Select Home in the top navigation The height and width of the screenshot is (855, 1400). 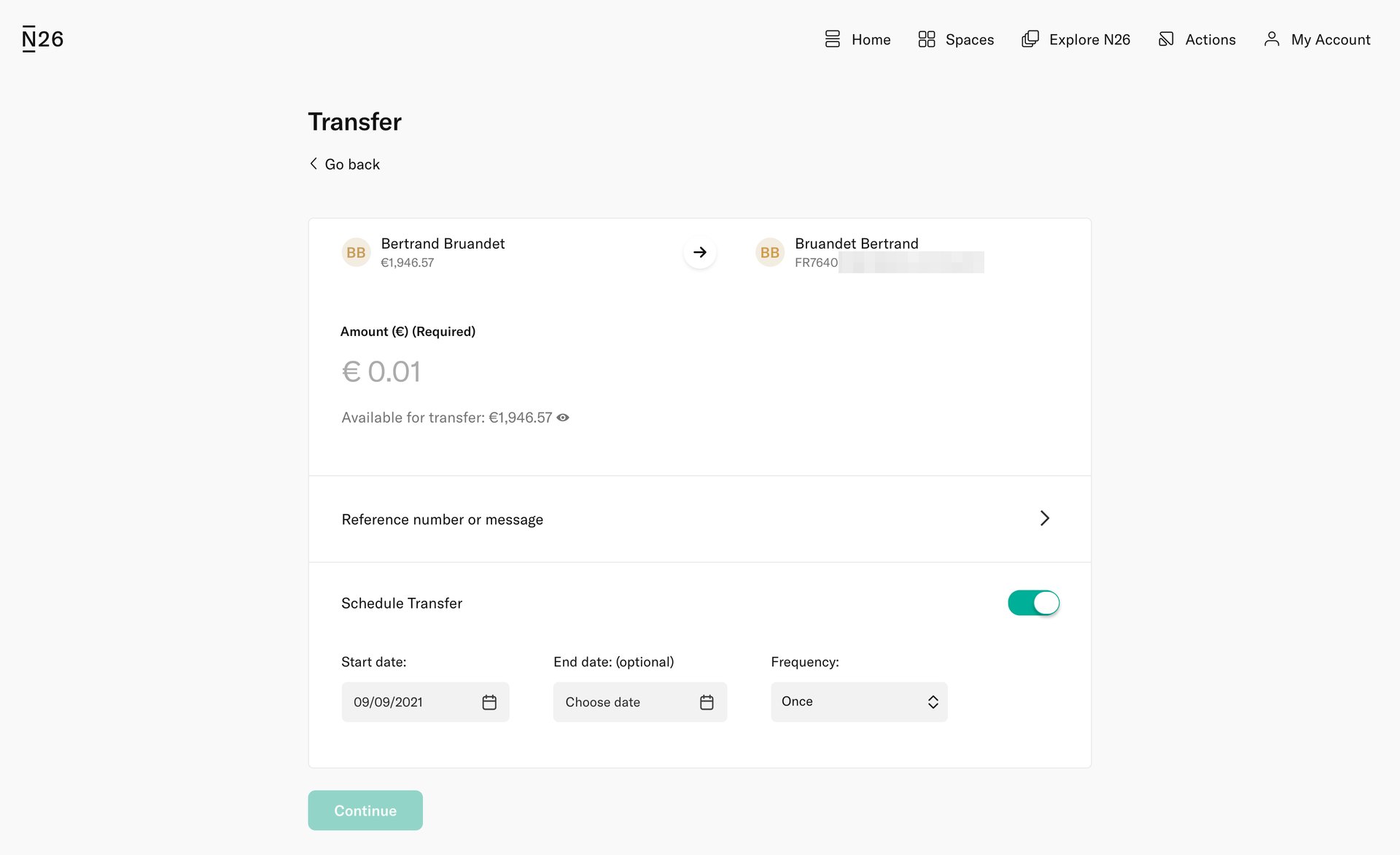pos(871,39)
